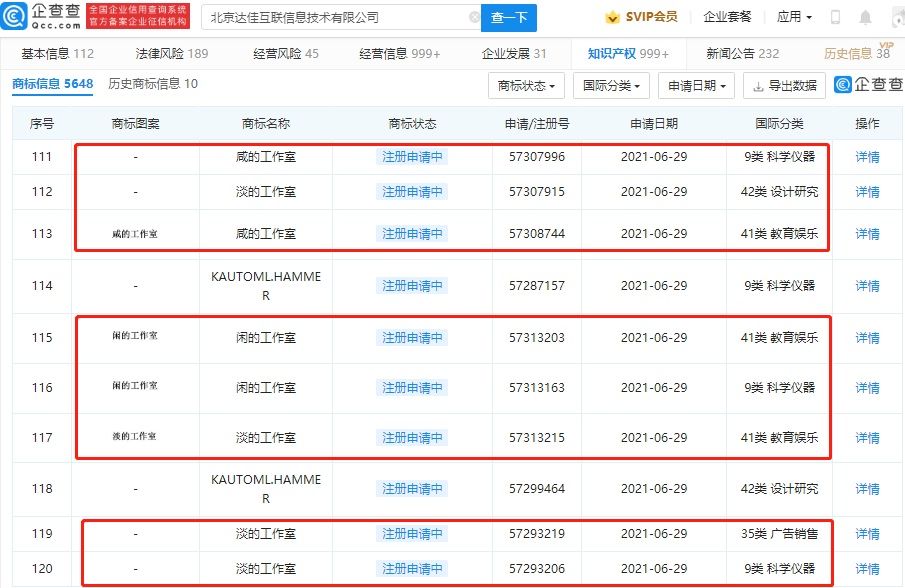905x588 pixels.
Task: Click 42类 设计研究 cell in row 112
Action: point(779,192)
